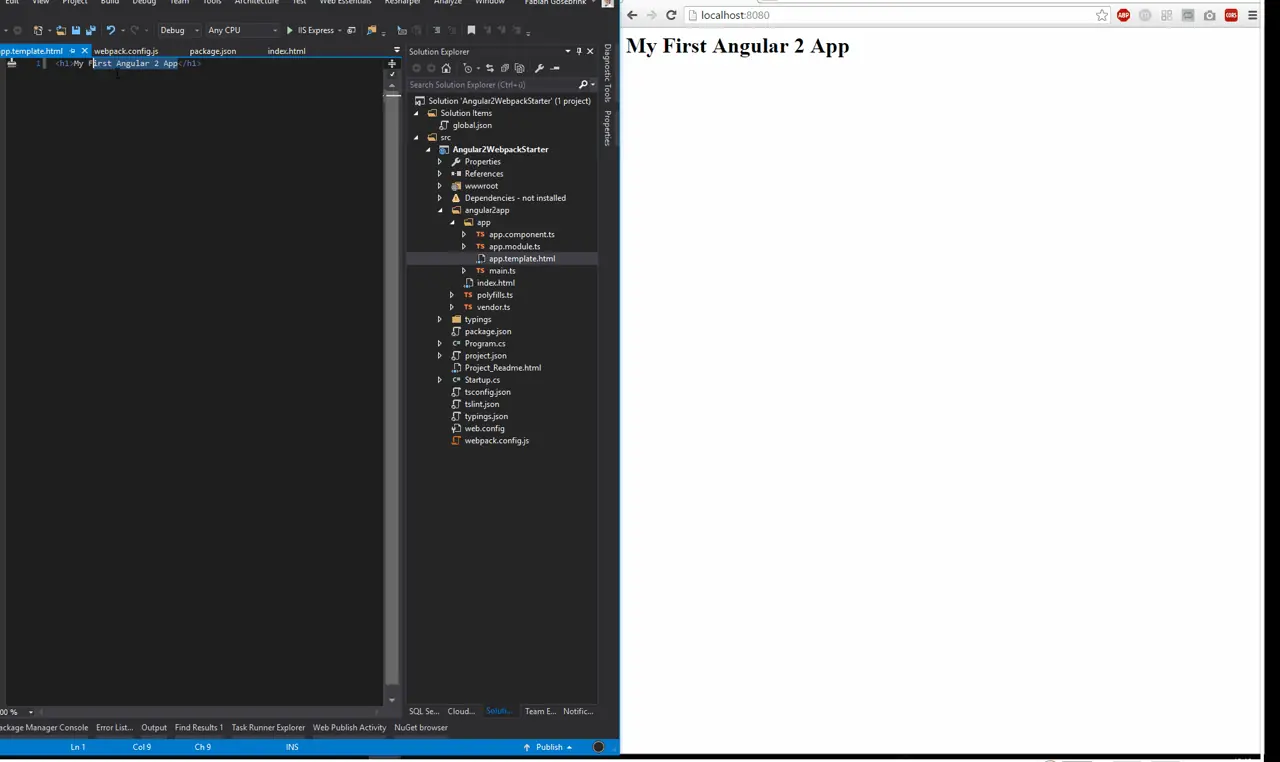The image size is (1280, 762).
Task: Click the Undo arrow in toolbar
Action: tap(111, 30)
